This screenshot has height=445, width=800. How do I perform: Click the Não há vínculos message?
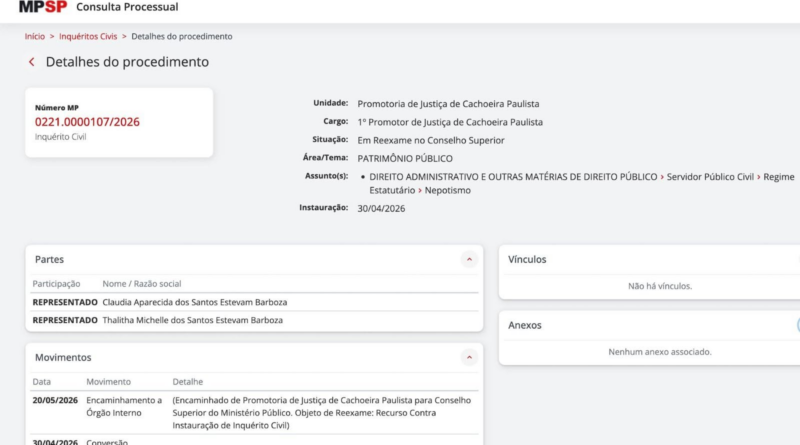[660, 286]
